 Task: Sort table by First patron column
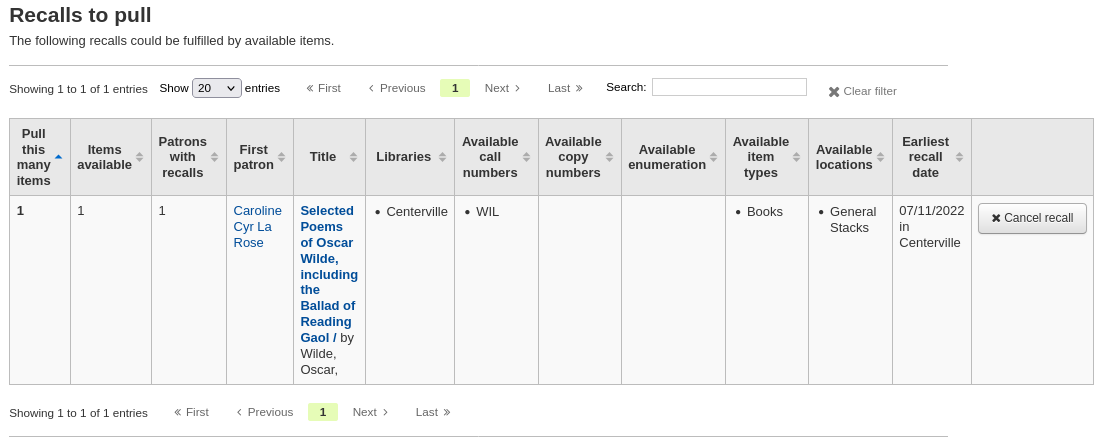coord(281,157)
